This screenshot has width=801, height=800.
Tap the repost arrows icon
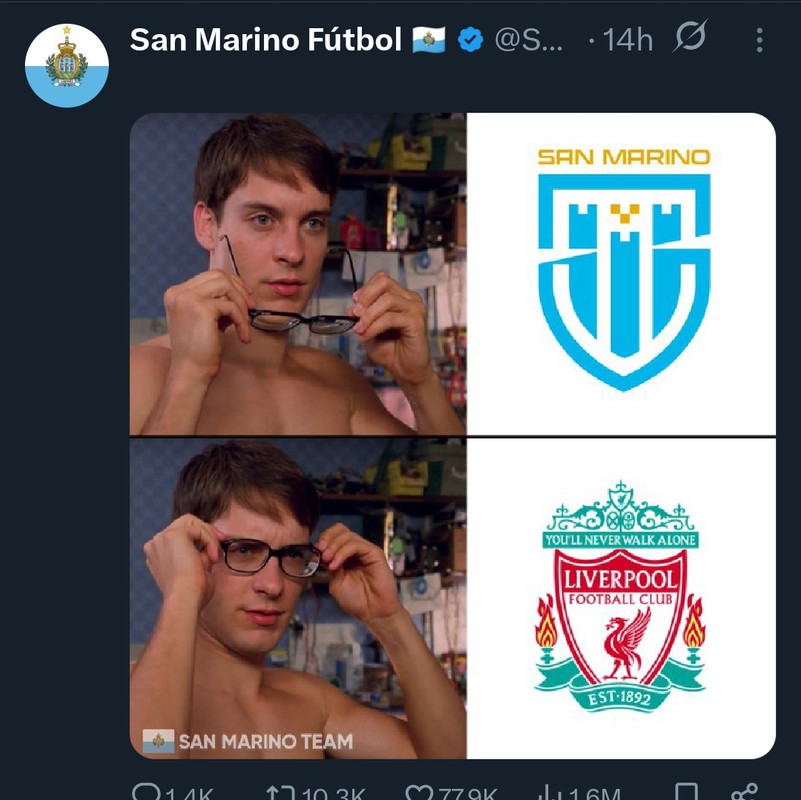pos(280,793)
